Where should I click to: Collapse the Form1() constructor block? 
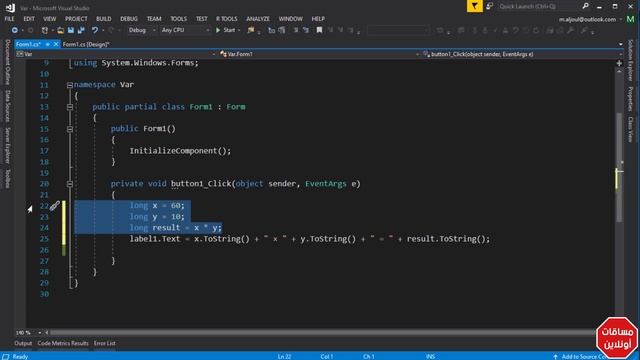70,129
